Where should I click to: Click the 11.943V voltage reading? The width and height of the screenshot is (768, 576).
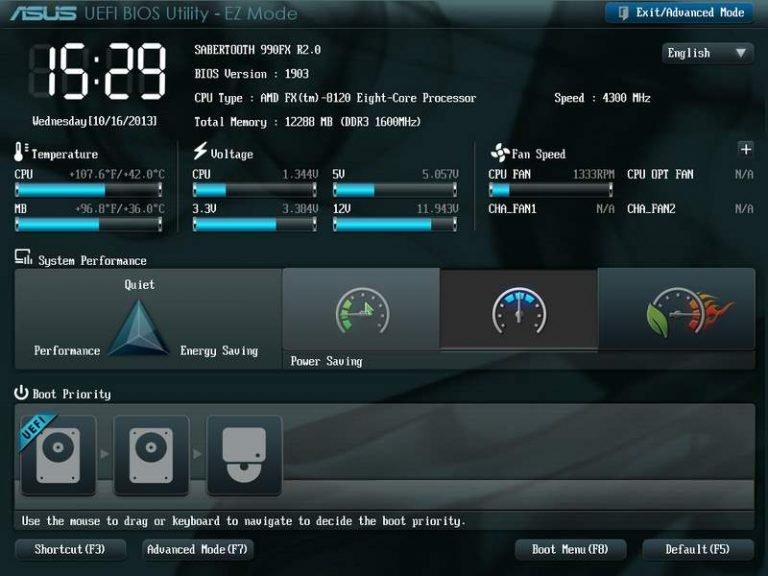click(x=438, y=209)
